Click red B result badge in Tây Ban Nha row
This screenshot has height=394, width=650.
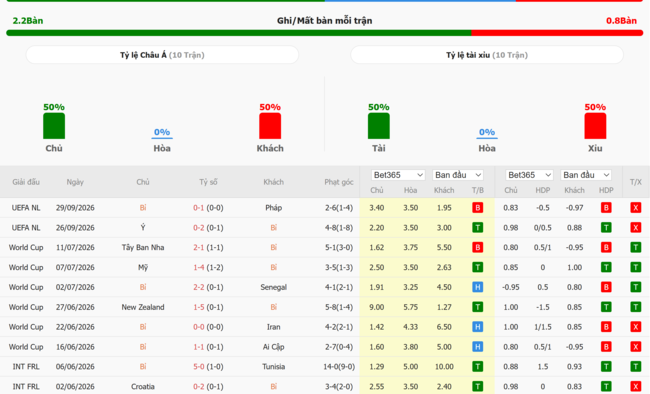click(478, 248)
